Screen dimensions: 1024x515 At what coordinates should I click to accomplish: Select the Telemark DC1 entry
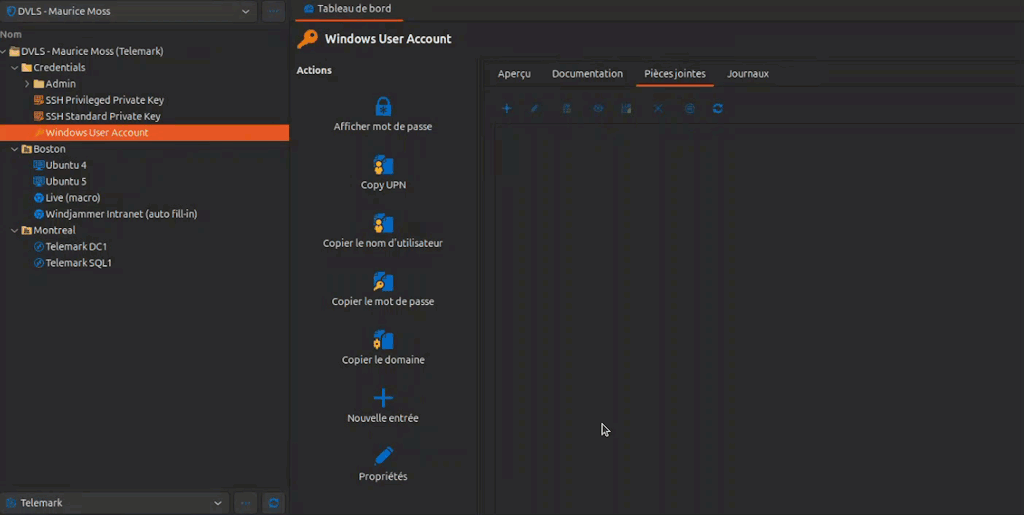76,247
